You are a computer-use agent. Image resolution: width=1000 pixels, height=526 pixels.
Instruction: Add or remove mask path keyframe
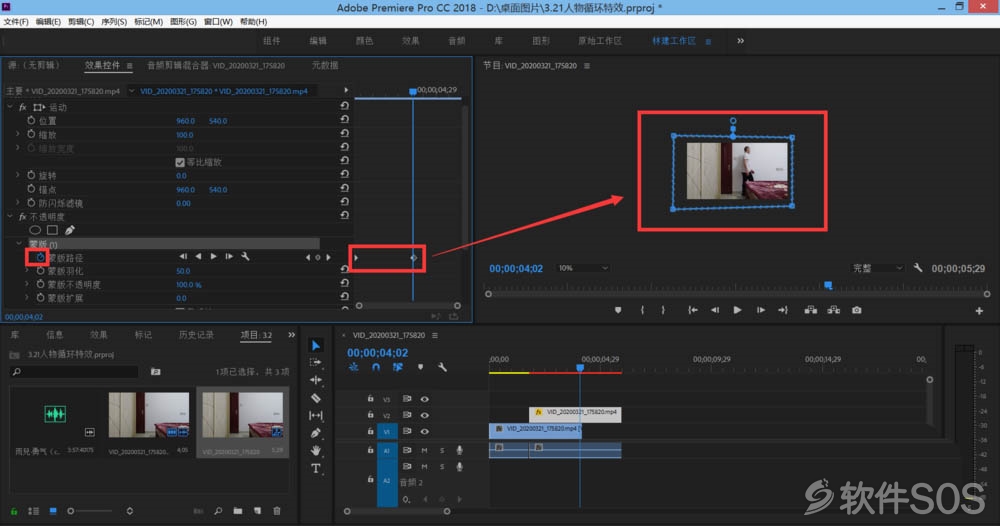[318, 258]
